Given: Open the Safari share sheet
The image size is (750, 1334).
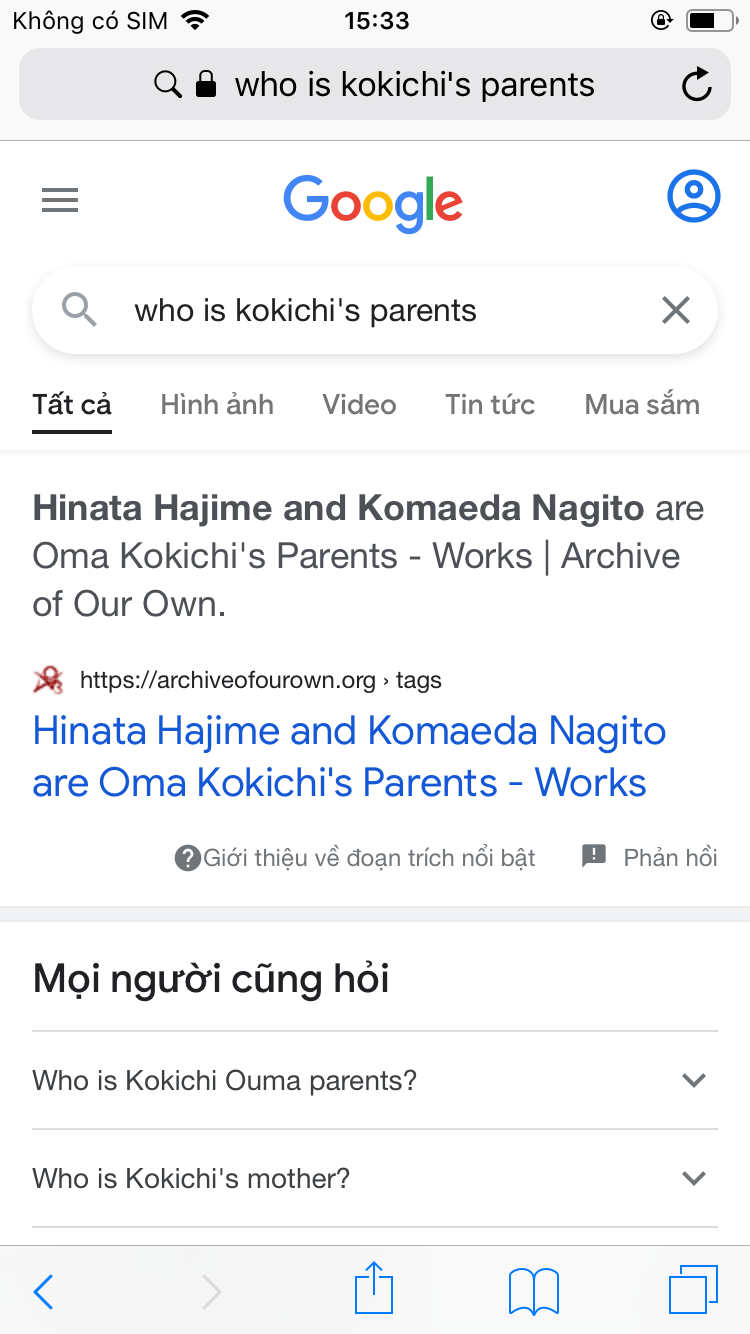Looking at the screenshot, I should 375,1288.
